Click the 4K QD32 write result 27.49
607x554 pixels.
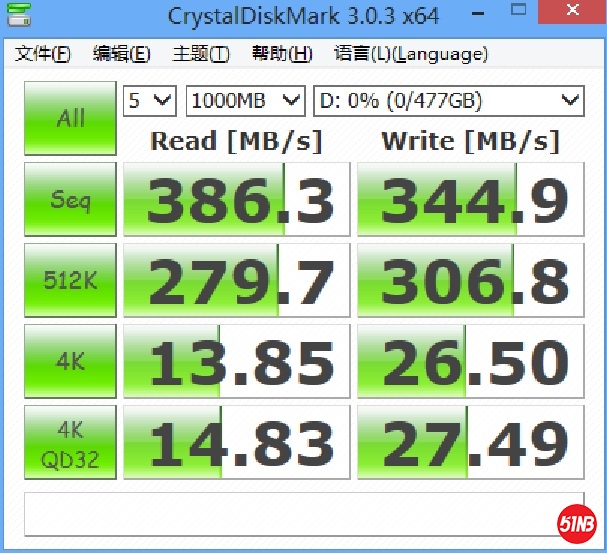tap(471, 442)
